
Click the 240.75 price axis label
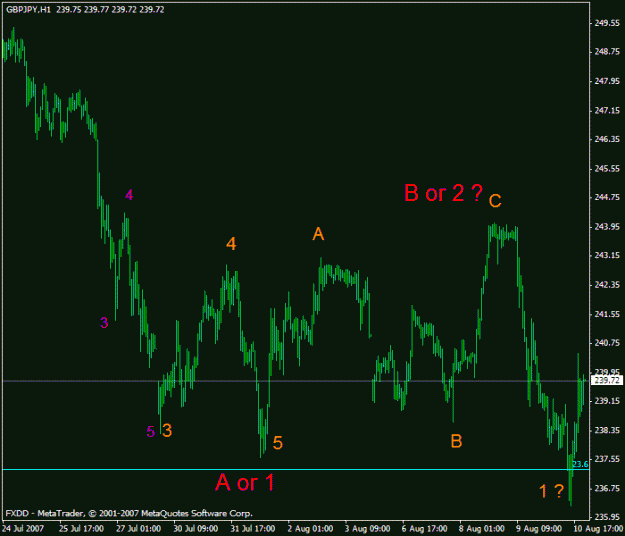click(x=607, y=343)
